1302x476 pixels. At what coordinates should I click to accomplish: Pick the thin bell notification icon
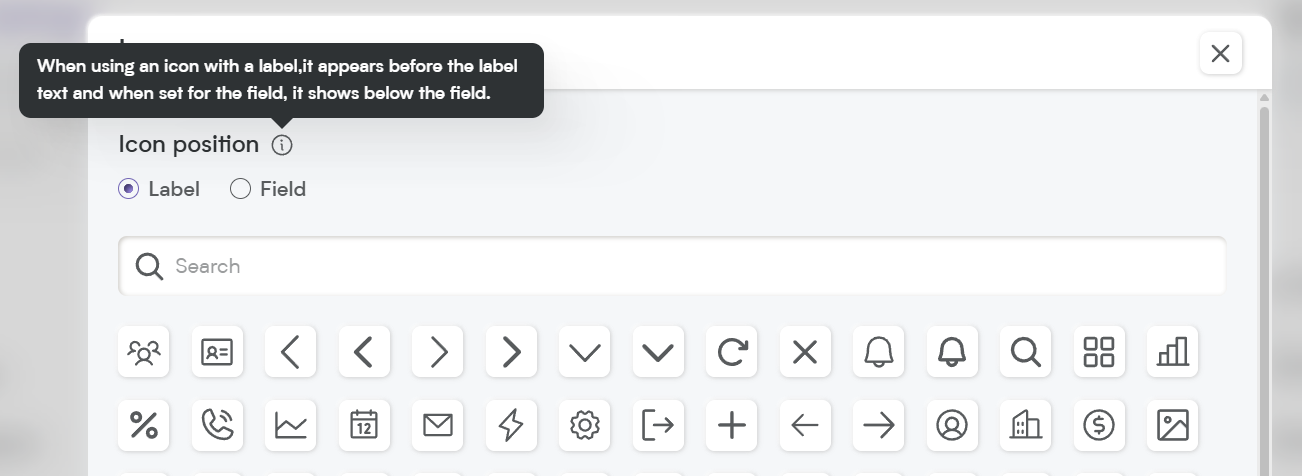pyautogui.click(x=879, y=352)
